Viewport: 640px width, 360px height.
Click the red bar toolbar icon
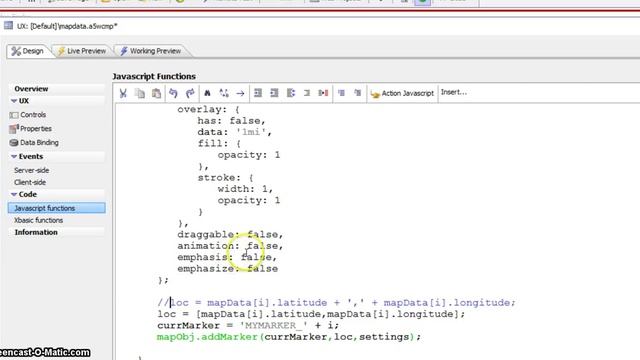click(x=323, y=93)
